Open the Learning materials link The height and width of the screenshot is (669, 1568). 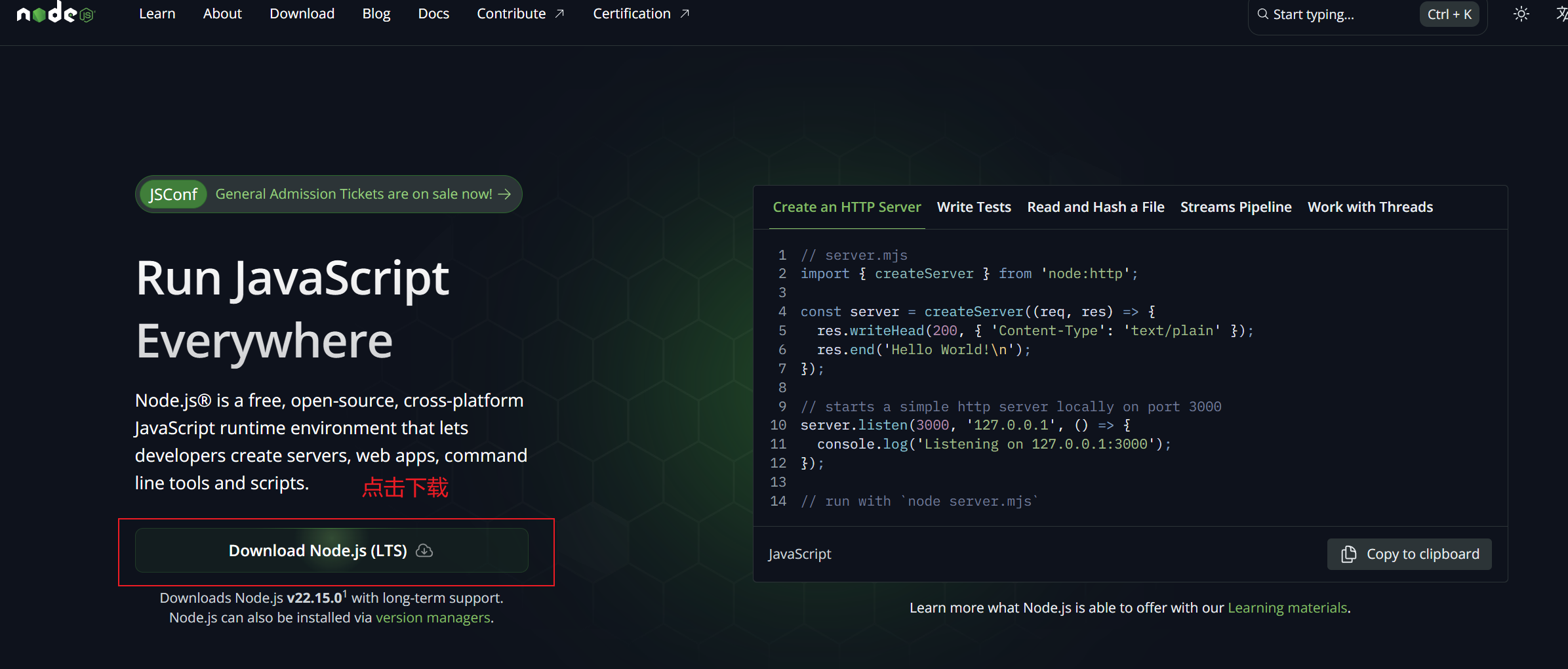[1287, 608]
